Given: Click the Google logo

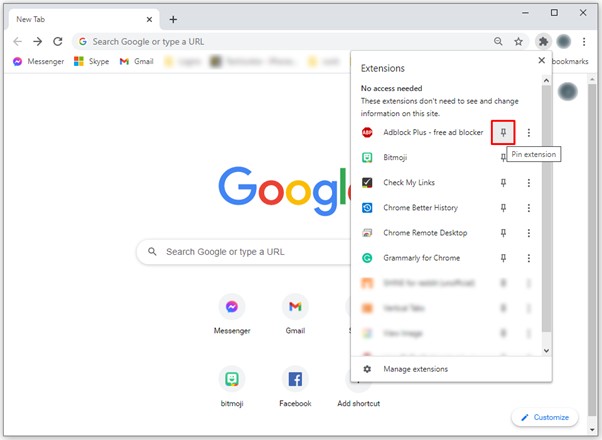Looking at the screenshot, I should tap(285, 190).
